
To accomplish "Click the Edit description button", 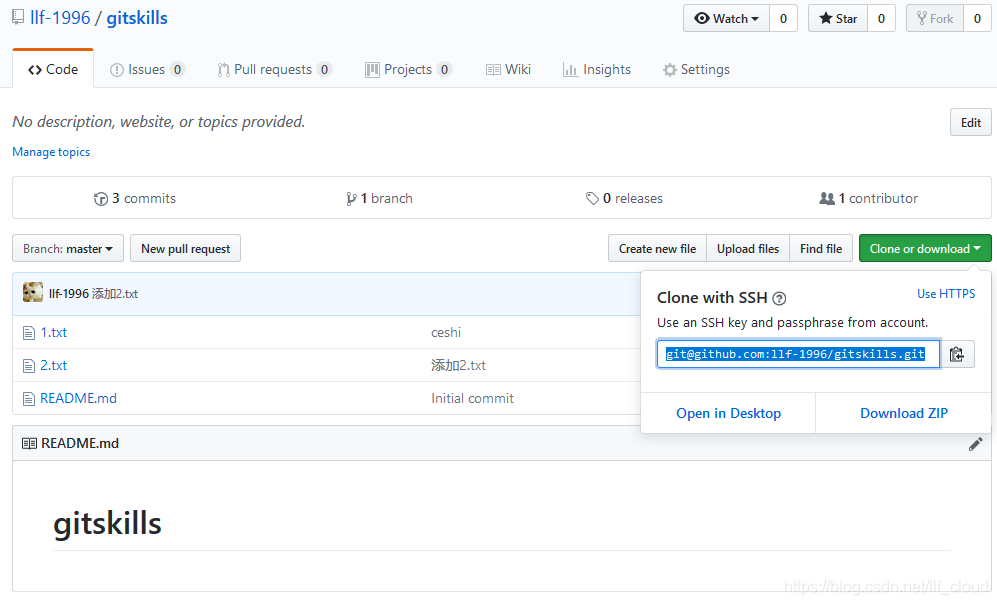I will point(970,122).
